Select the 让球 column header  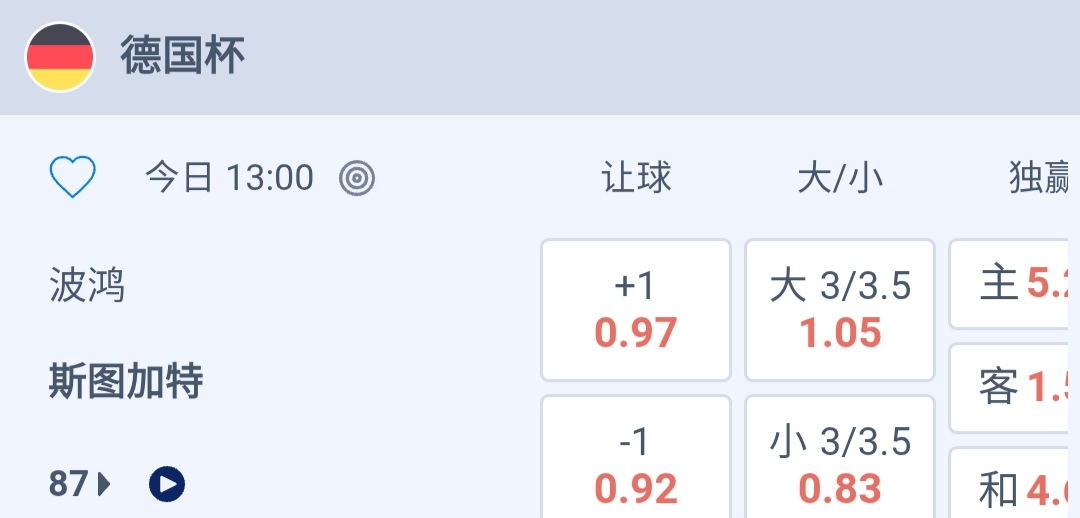tap(636, 178)
